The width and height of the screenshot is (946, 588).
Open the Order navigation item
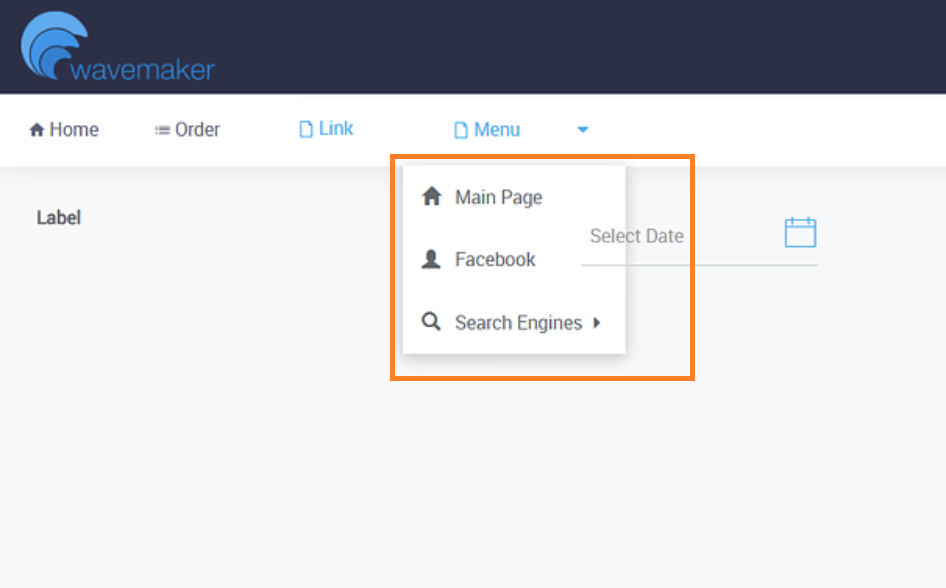[x=197, y=130]
